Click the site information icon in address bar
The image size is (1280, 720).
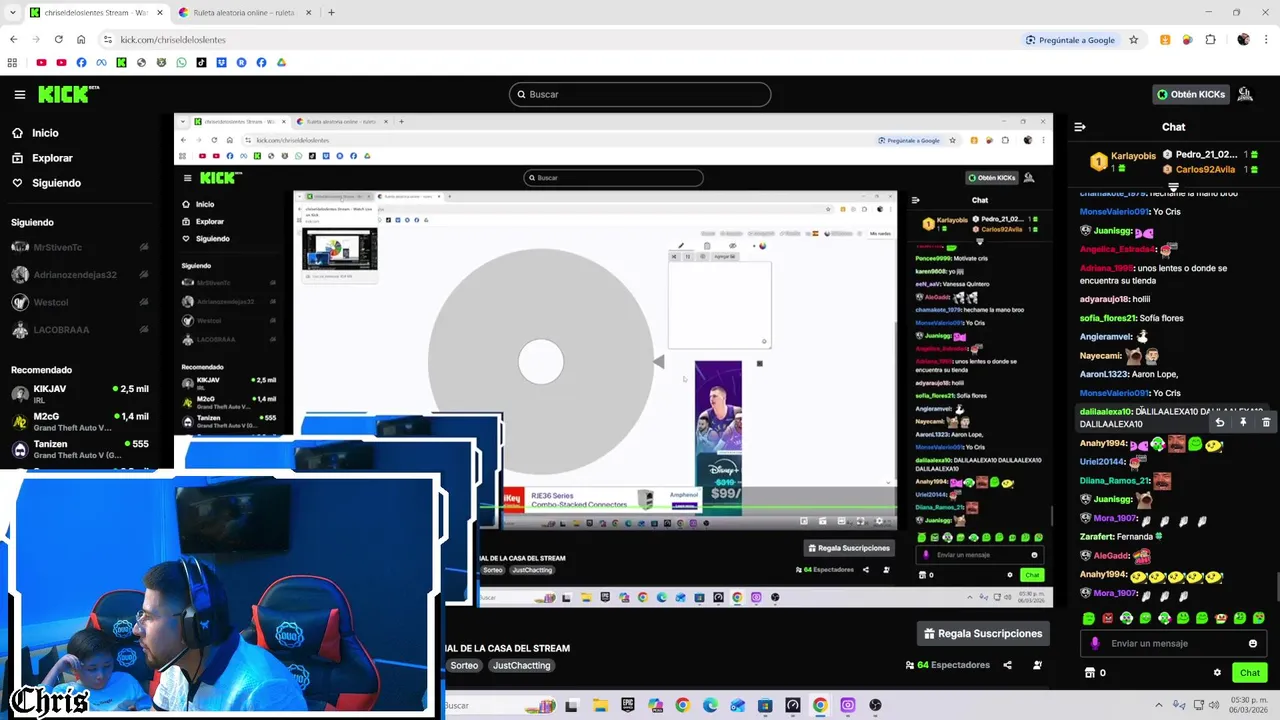107,40
